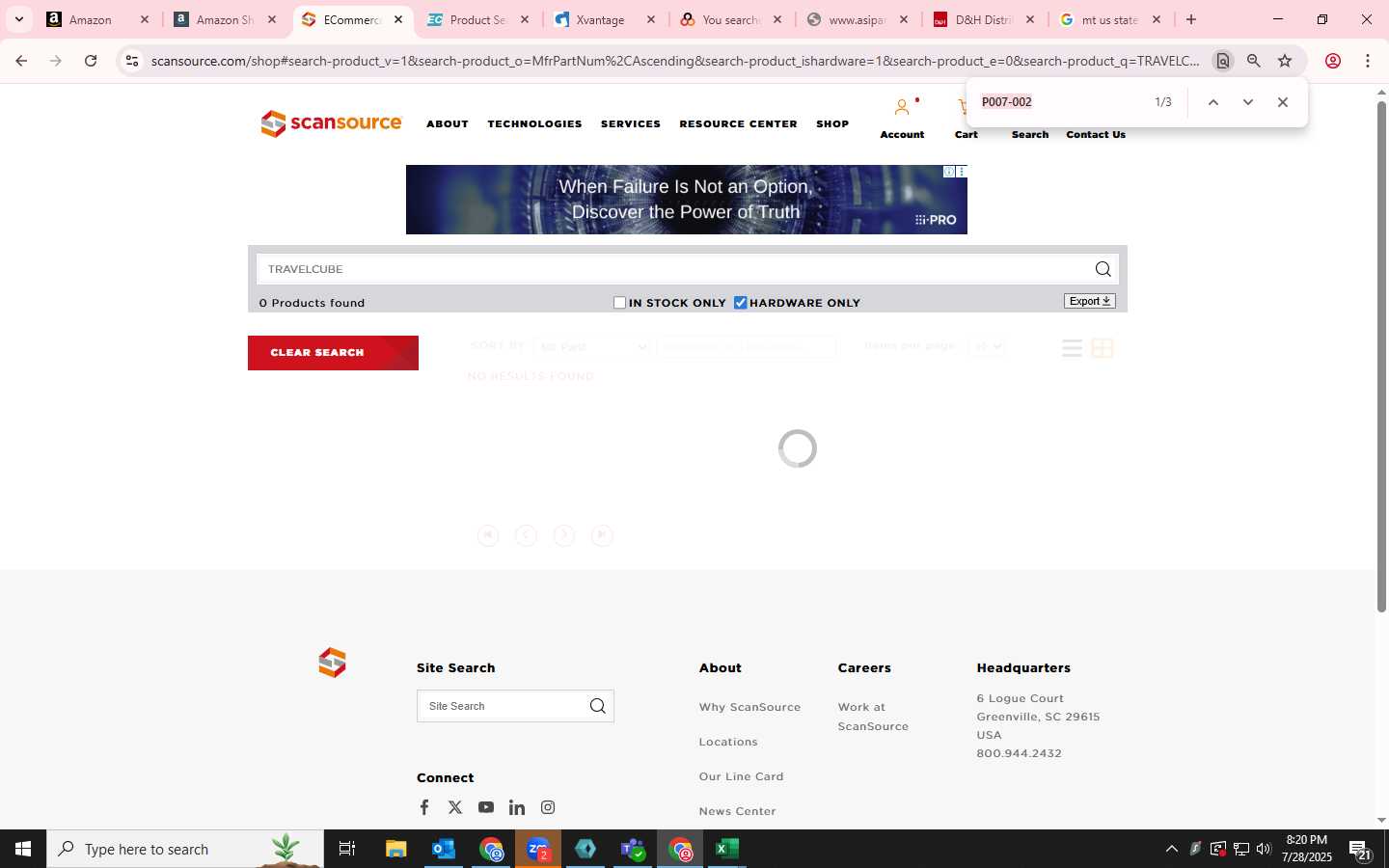Open ScanSource X (Twitter) icon
This screenshot has width=1389, height=868.
[x=455, y=807]
